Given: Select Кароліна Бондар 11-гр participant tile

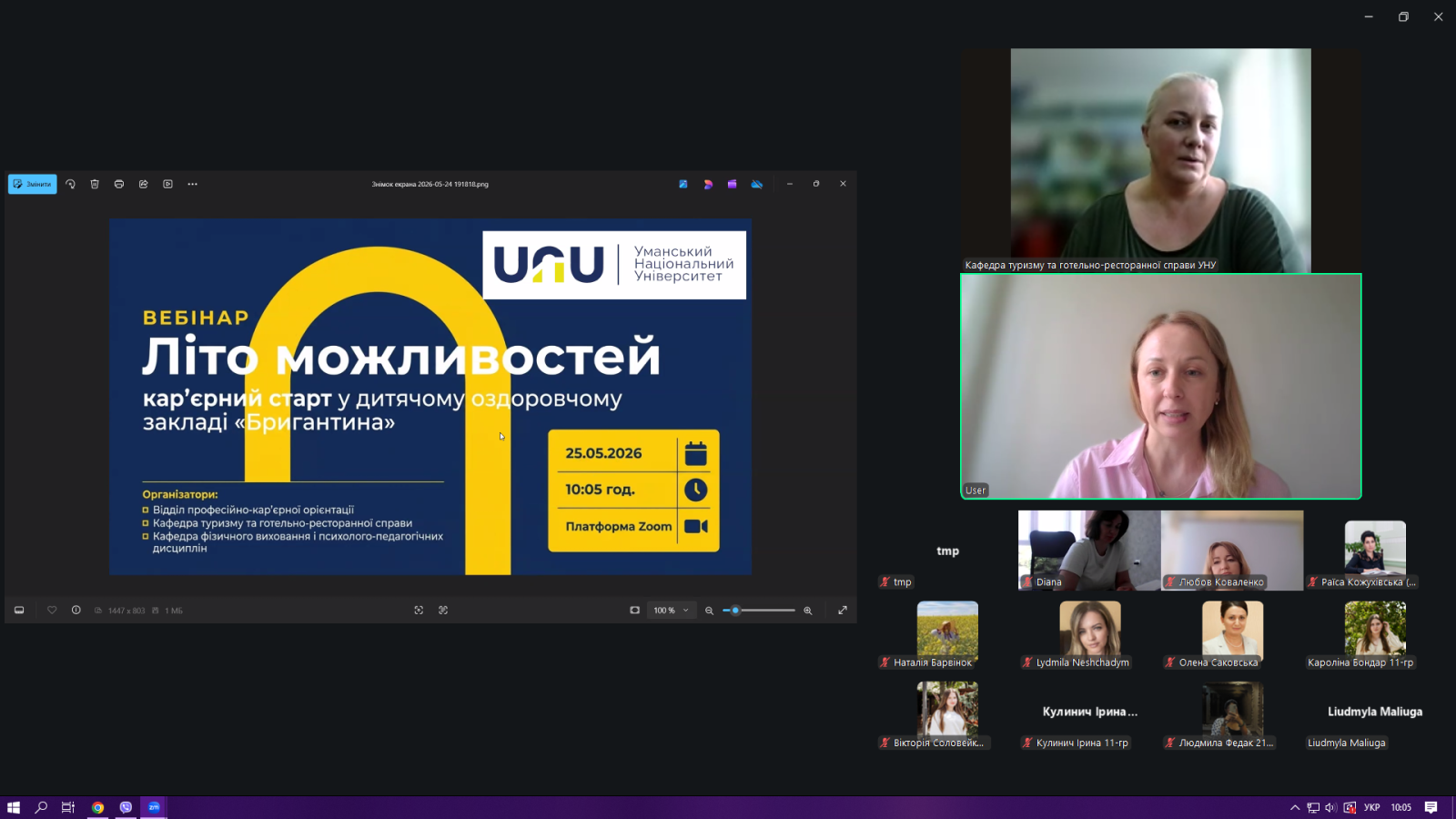Looking at the screenshot, I should pos(1375,632).
